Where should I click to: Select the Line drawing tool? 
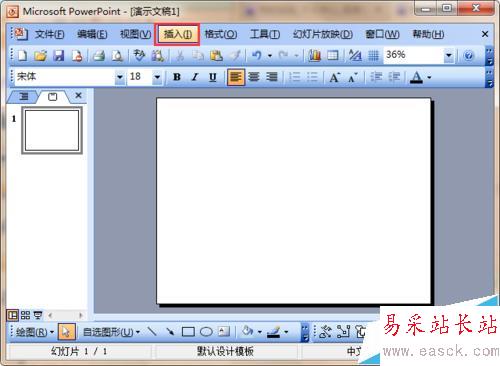pyautogui.click(x=152, y=332)
